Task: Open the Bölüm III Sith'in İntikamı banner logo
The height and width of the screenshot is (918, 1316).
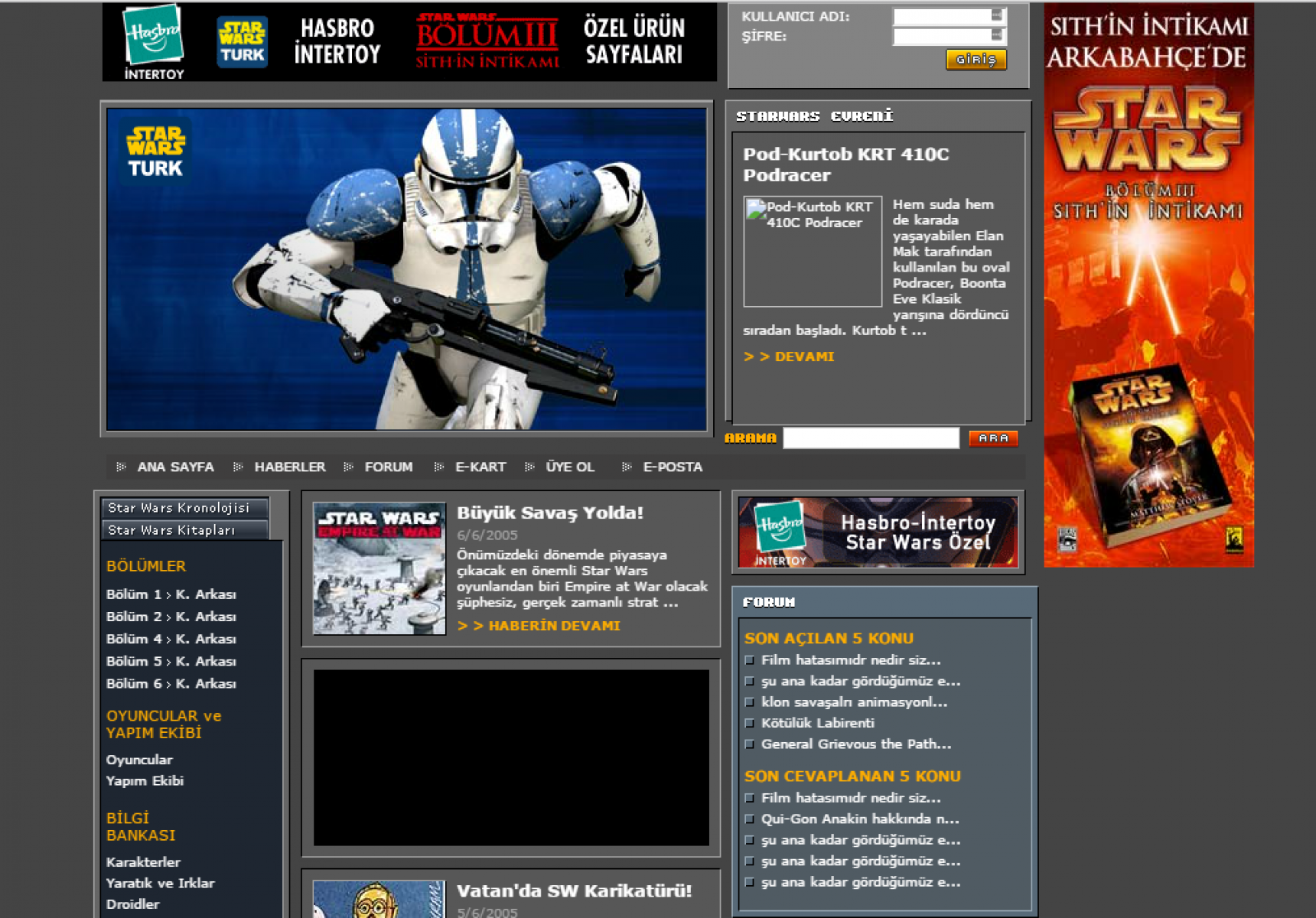Action: (487, 41)
